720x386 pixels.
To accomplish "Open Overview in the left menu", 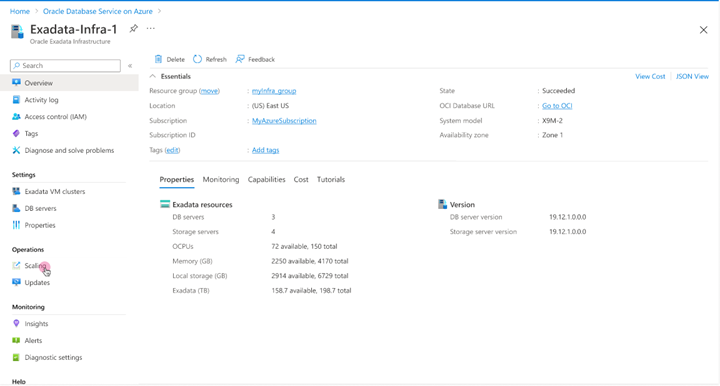I will [x=69, y=83].
